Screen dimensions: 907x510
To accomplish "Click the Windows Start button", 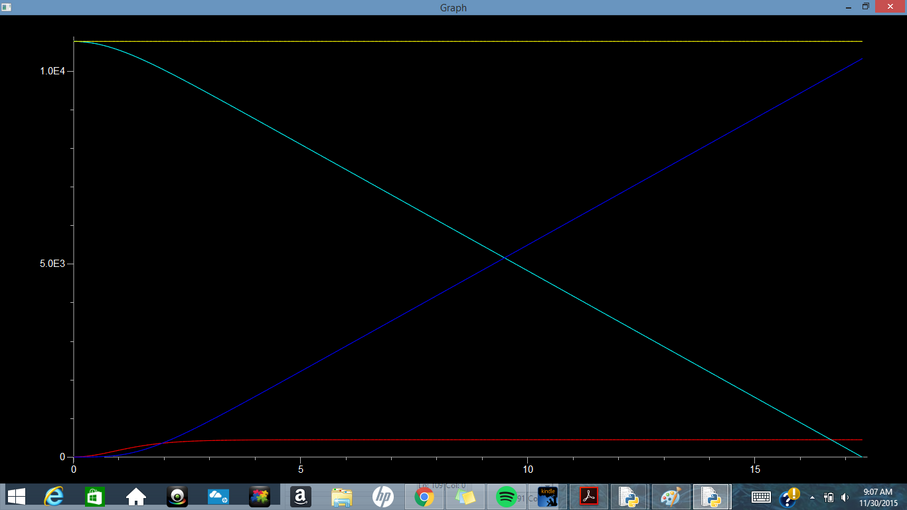I will [16, 496].
